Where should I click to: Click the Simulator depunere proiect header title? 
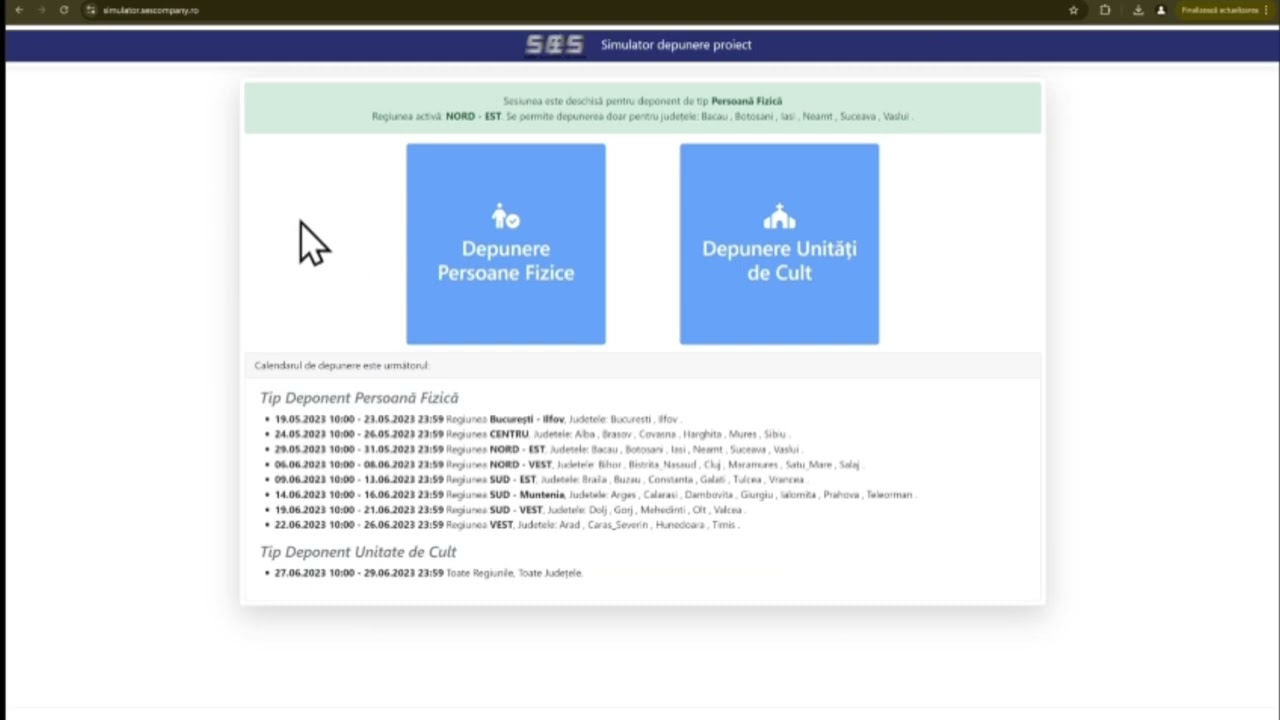click(x=676, y=45)
